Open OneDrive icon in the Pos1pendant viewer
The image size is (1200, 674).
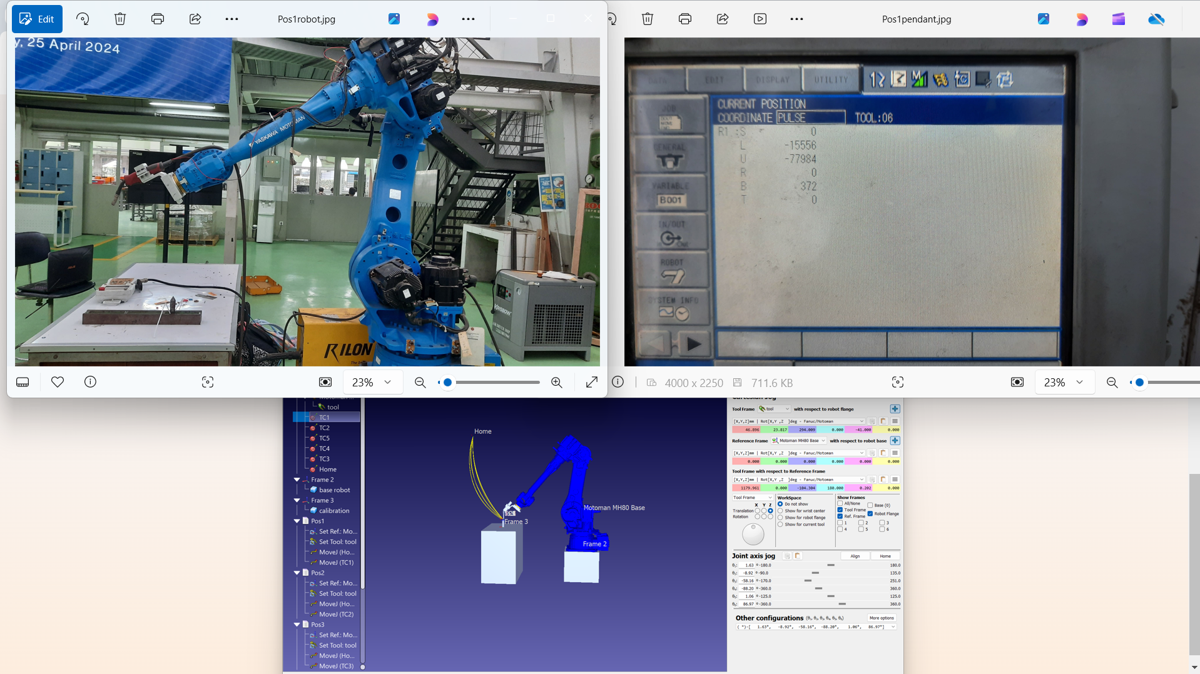click(x=1156, y=19)
